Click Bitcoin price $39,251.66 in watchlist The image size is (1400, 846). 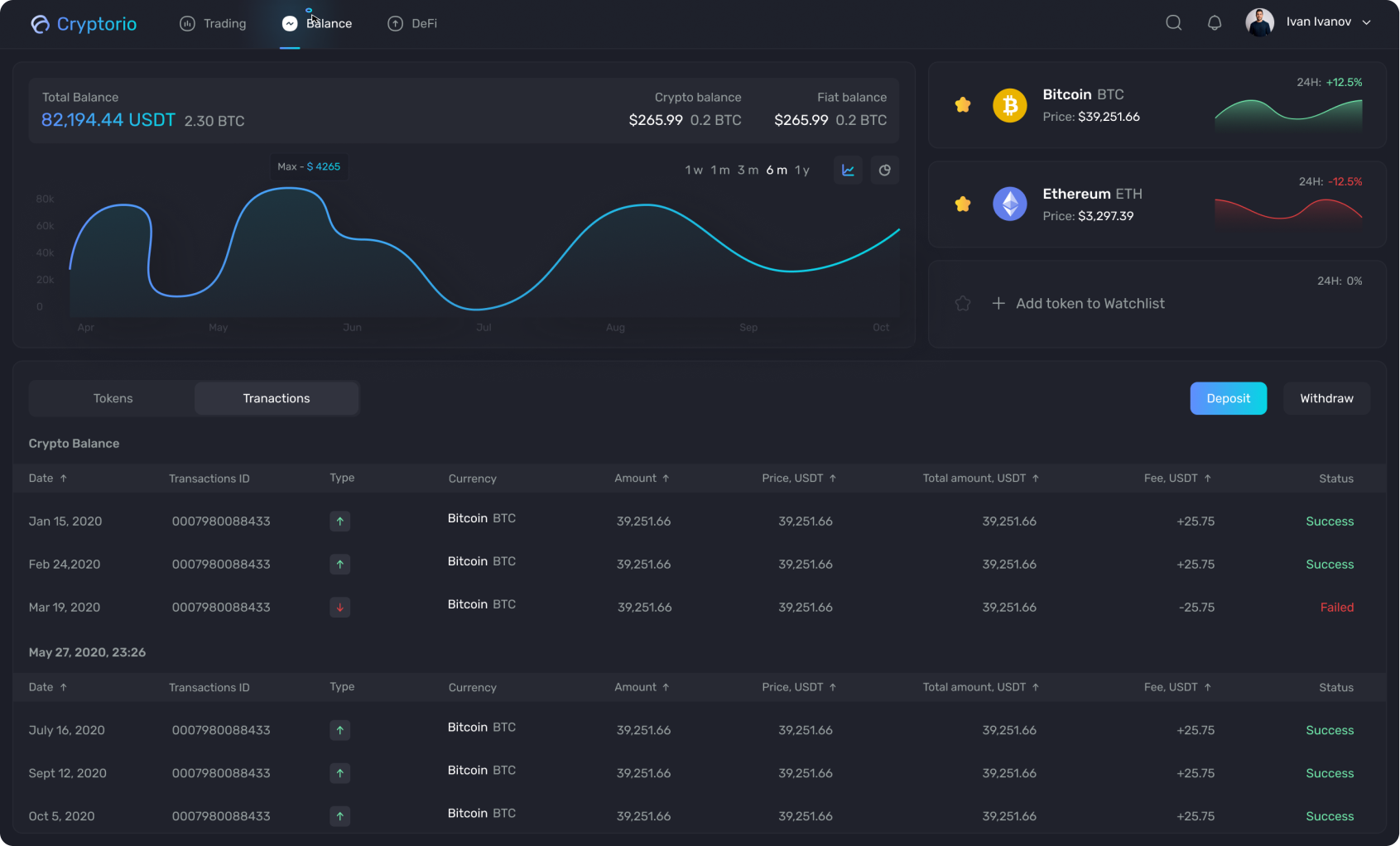coord(1109,117)
